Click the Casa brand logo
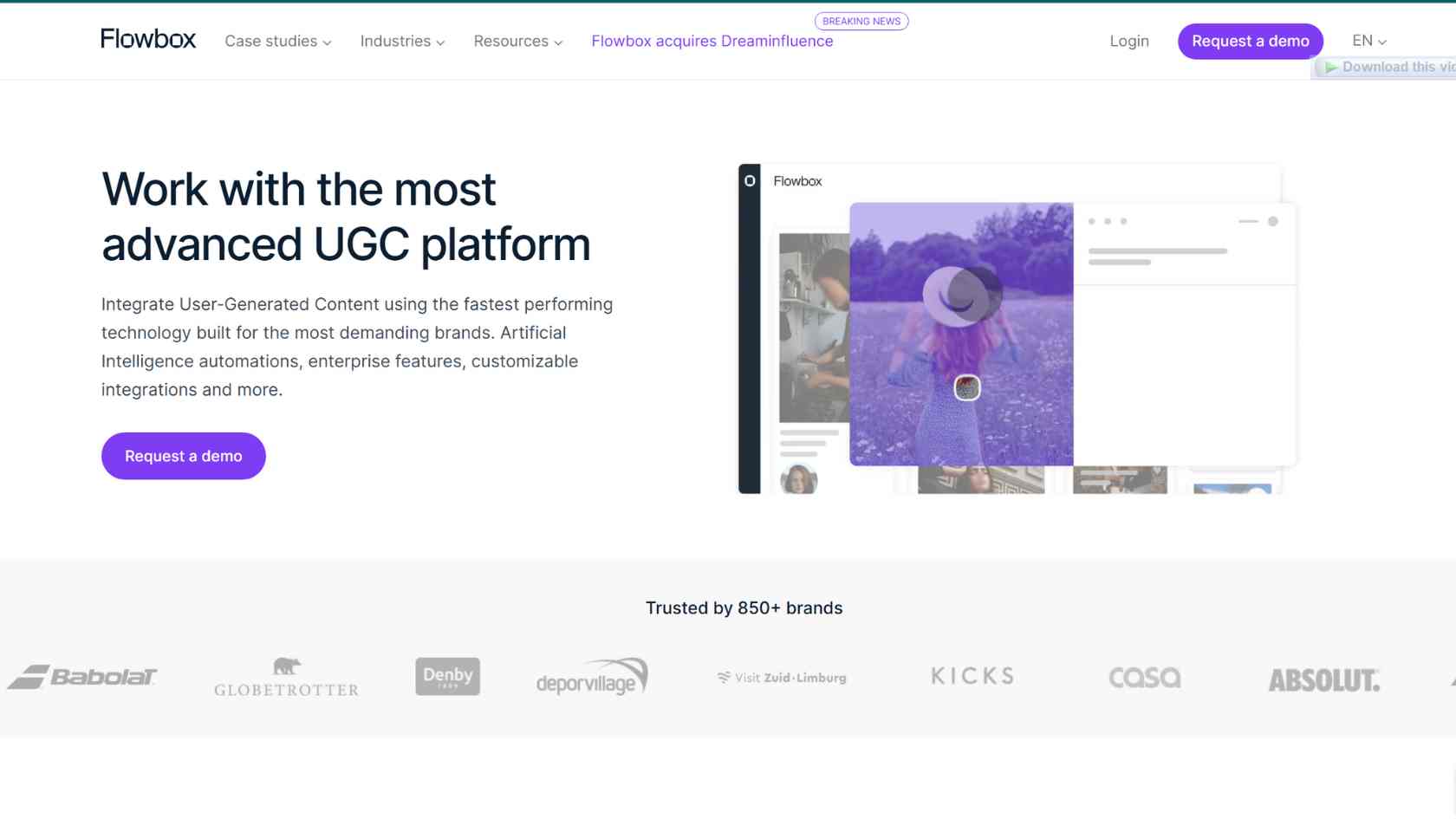 pyautogui.click(x=1144, y=678)
